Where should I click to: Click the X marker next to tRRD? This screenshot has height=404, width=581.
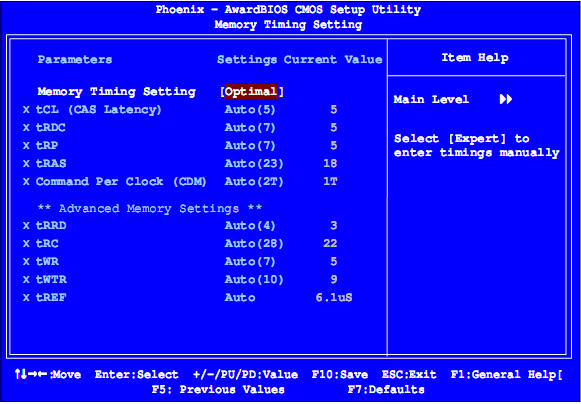click(x=26, y=226)
